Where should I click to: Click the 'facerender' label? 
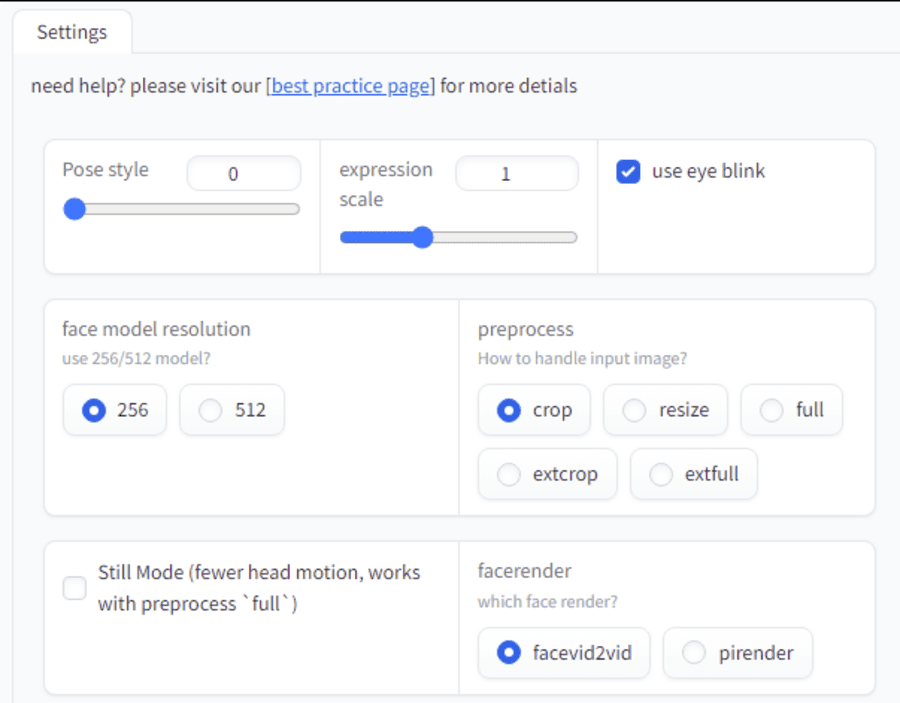tap(525, 571)
